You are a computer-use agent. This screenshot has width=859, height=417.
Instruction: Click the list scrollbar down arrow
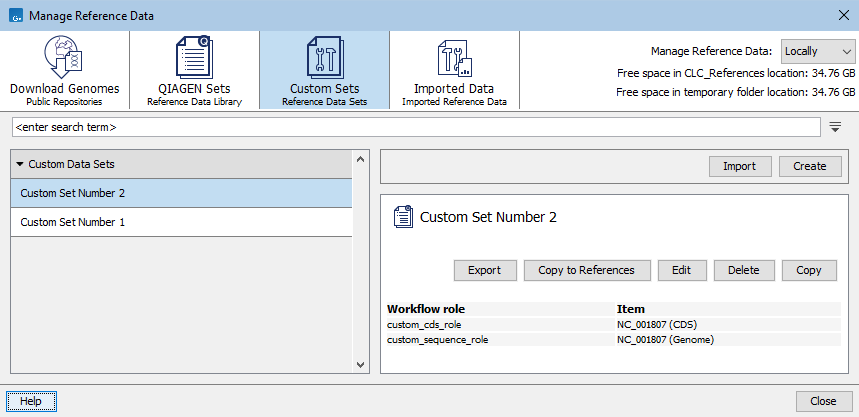tap(362, 366)
